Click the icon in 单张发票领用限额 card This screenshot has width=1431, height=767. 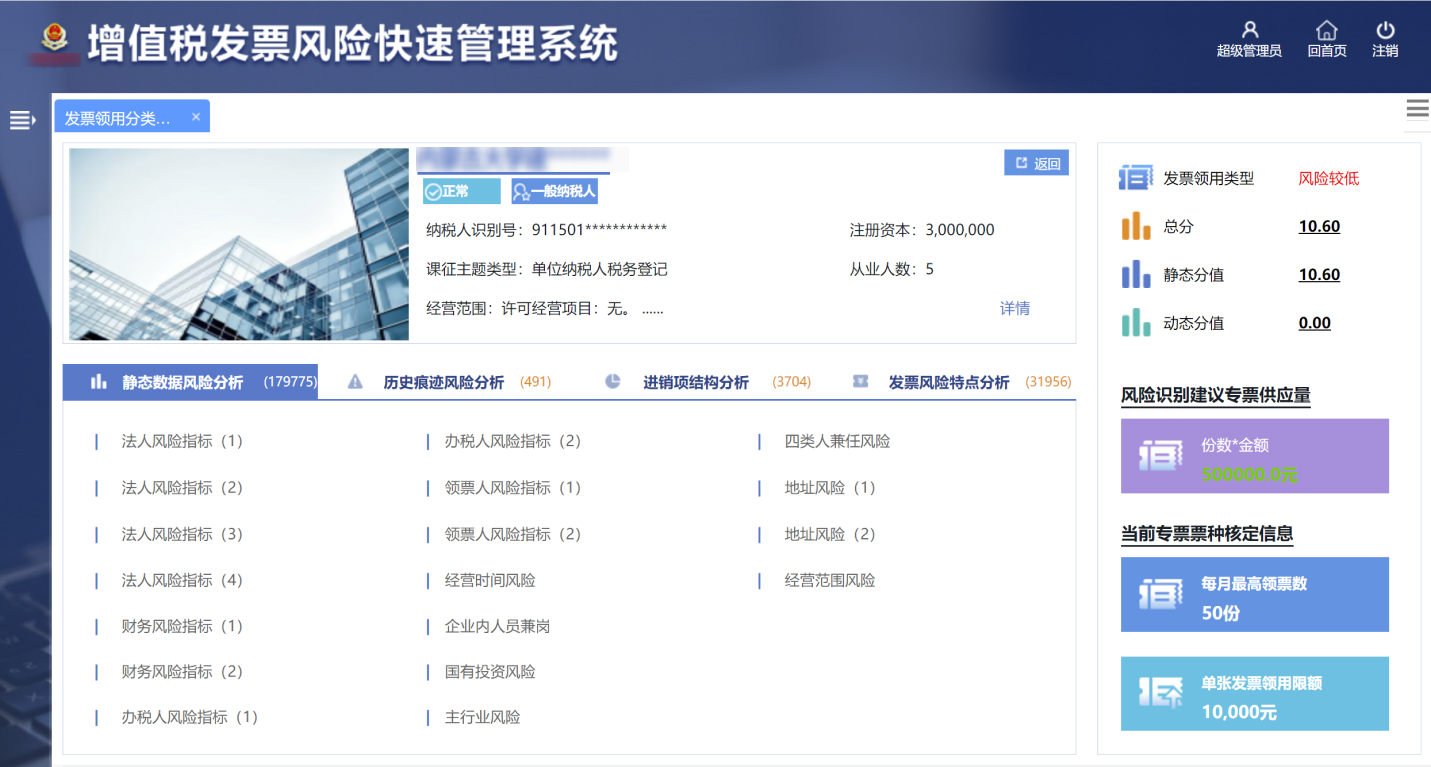pos(1161,693)
